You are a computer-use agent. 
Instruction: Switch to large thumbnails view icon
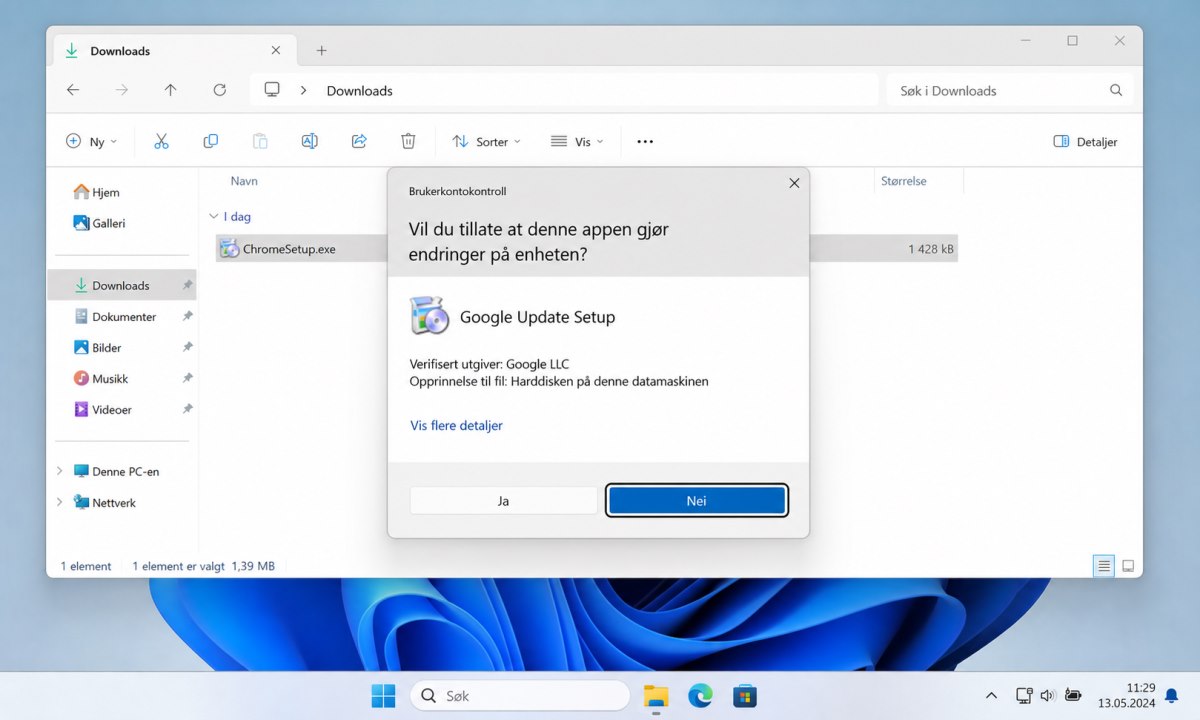1128,566
